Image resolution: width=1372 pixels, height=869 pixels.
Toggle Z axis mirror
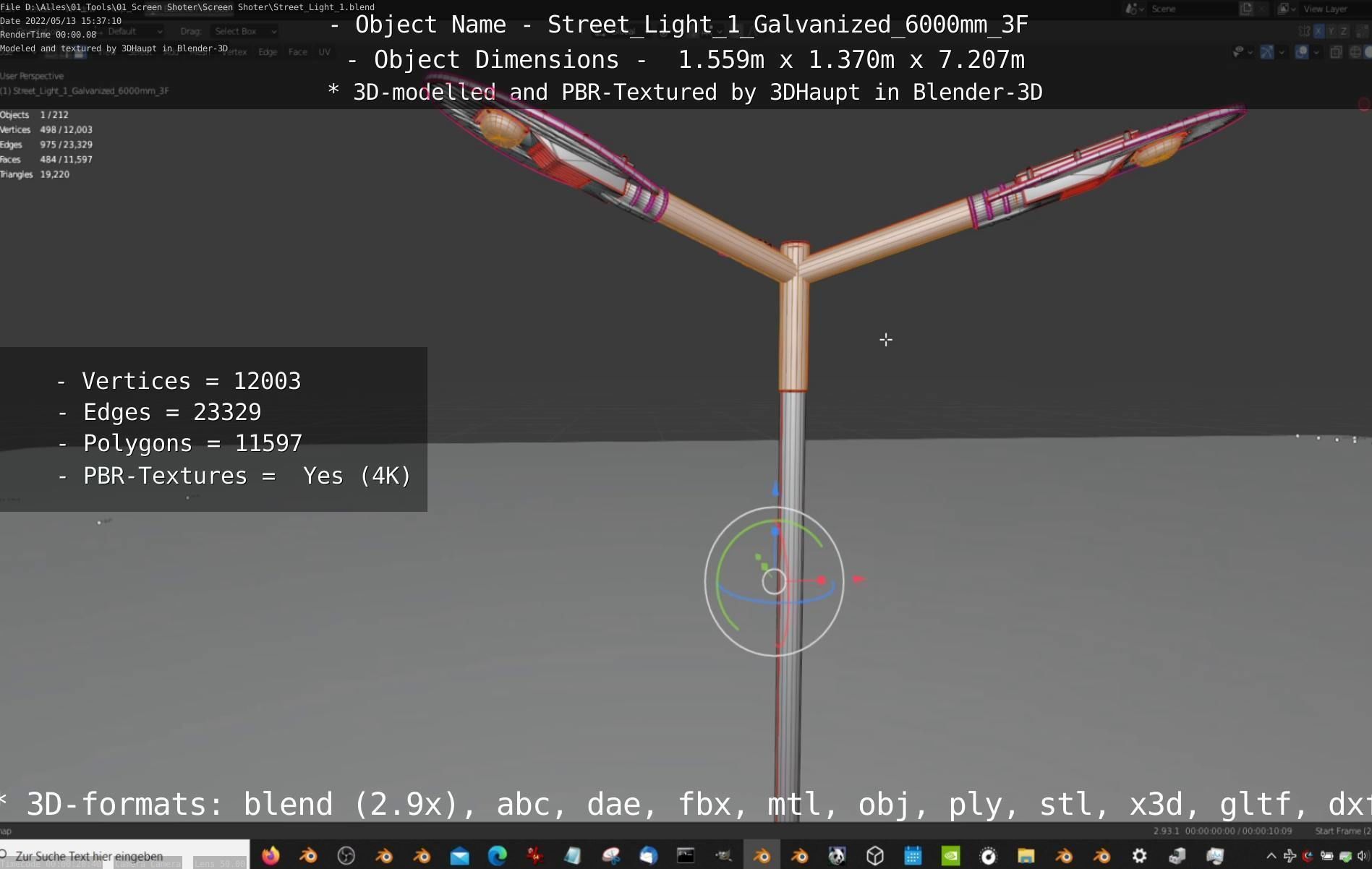point(1344,31)
